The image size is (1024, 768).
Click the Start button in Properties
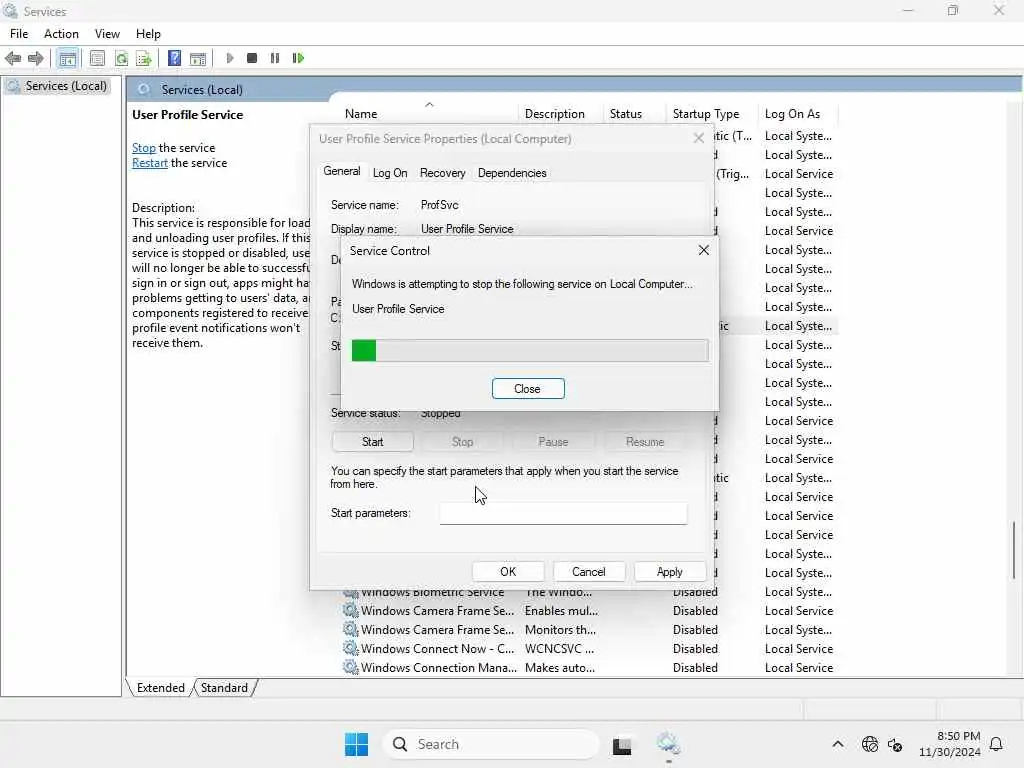(372, 441)
